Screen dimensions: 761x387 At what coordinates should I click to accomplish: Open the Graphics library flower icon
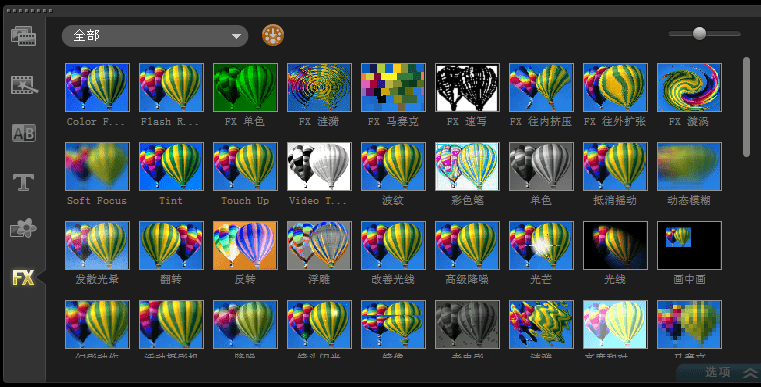[x=23, y=228]
